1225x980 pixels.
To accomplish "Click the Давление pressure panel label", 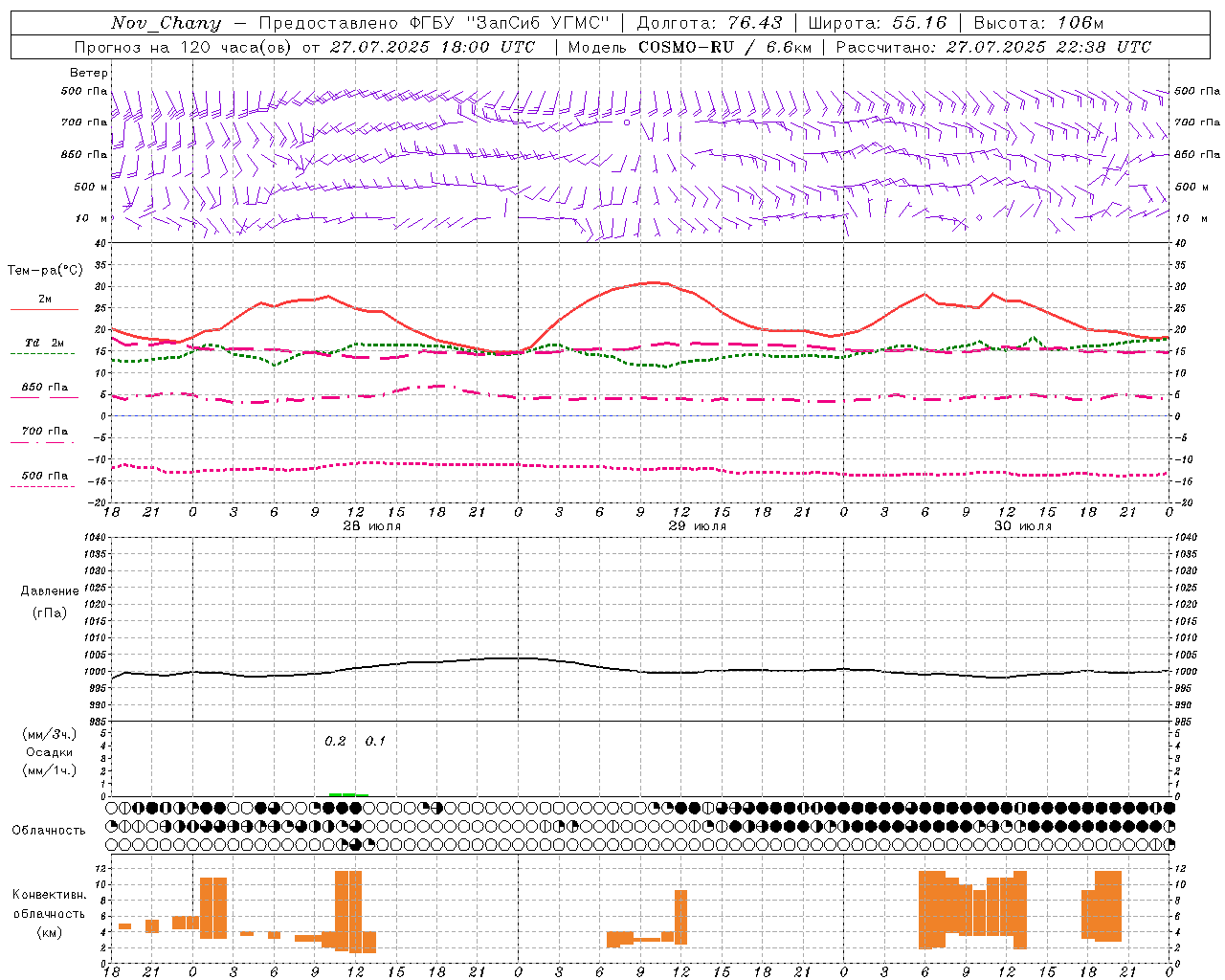I will 50,591.
